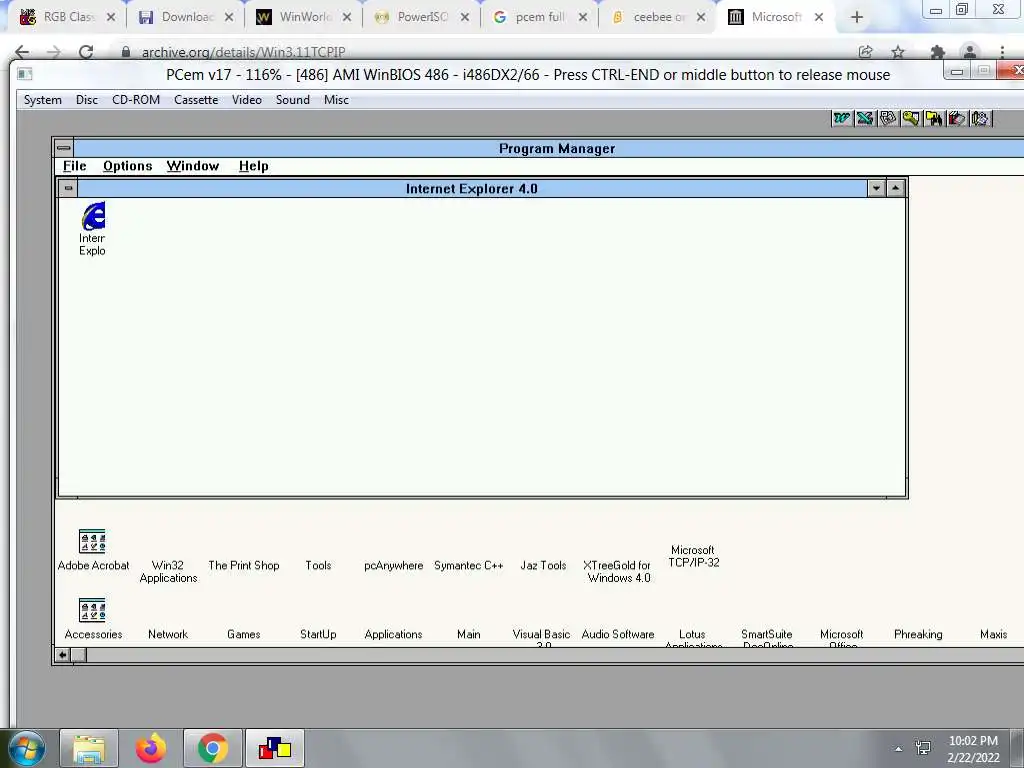Go back in Chrome
1024x768 pixels.
22,52
